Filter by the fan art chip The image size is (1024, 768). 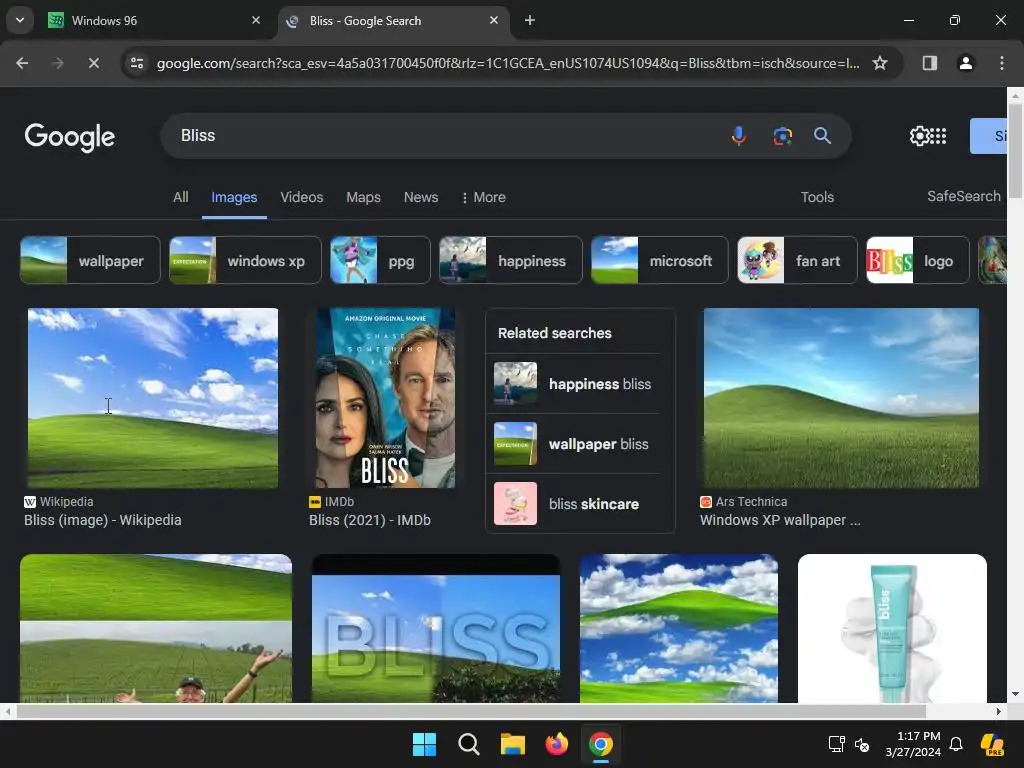coord(797,261)
